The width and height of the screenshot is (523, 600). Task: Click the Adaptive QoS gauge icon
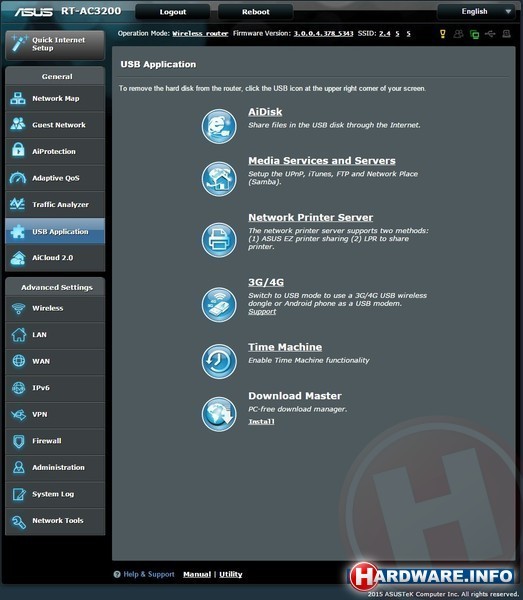pos(18,178)
